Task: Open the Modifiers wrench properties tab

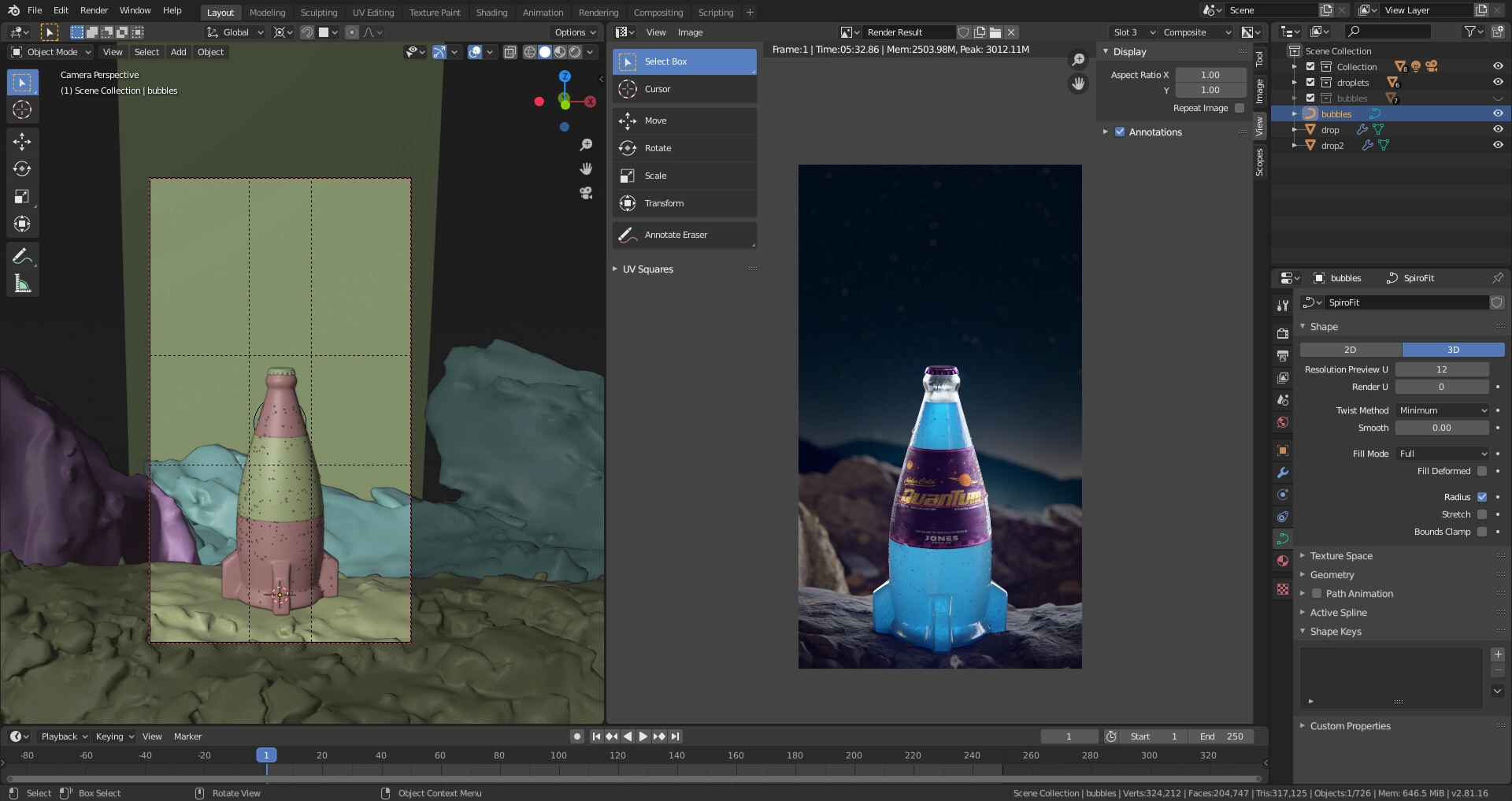Action: (x=1283, y=473)
